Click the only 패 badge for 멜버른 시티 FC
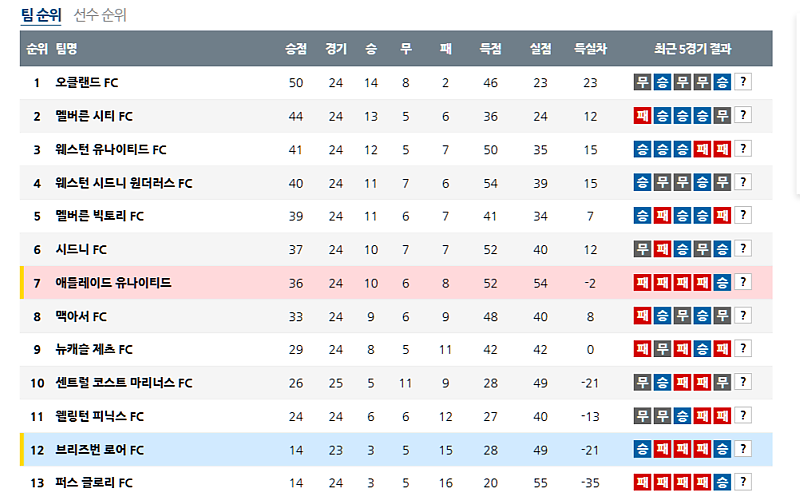Screen dimensions: 800x496 642,116
